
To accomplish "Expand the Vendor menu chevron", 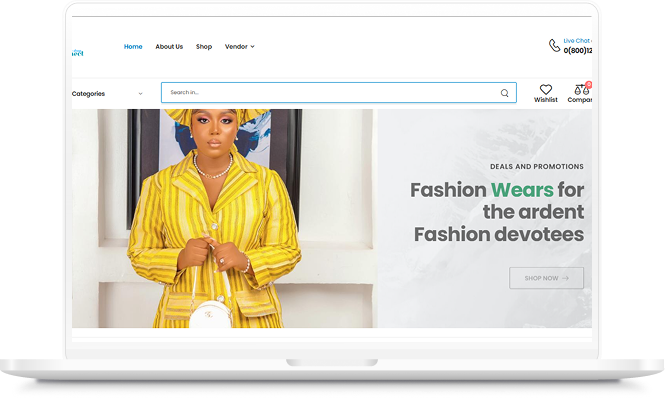I will pos(253,47).
